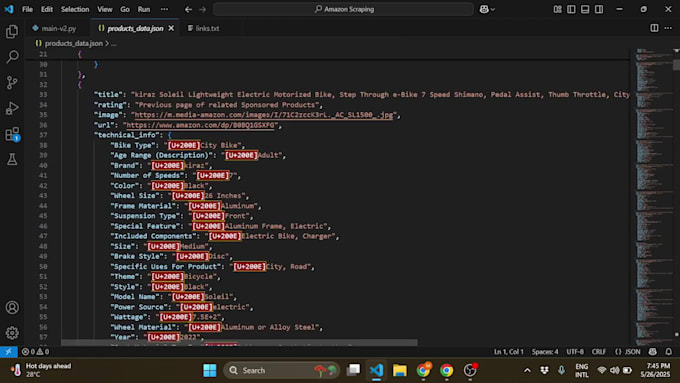Open the amazon.com/dp product URL link

click(201, 125)
